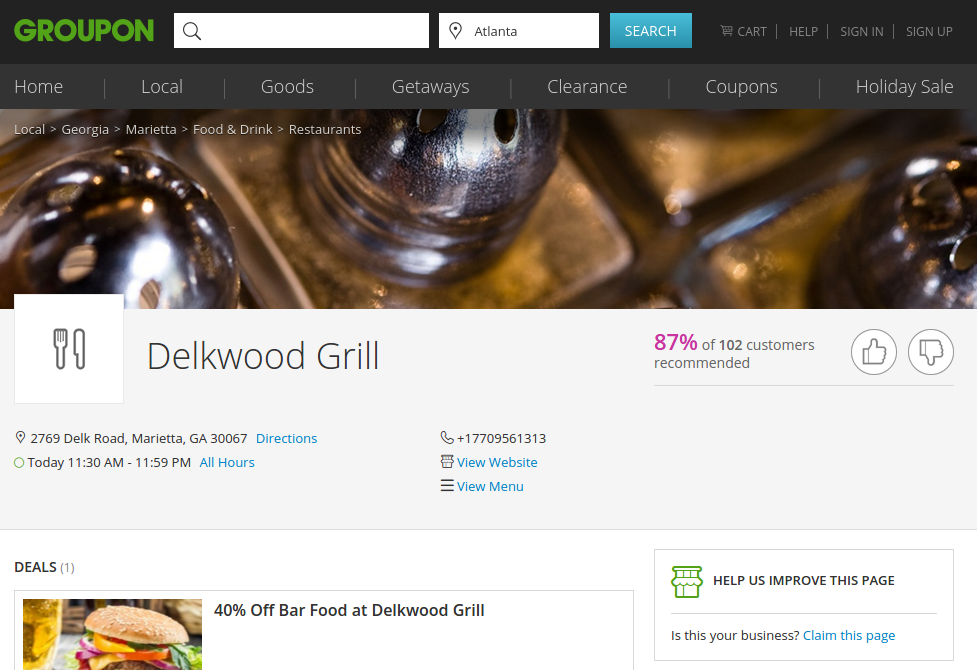Open the View Menu link
Screen dimensions: 977x670
click(x=490, y=486)
